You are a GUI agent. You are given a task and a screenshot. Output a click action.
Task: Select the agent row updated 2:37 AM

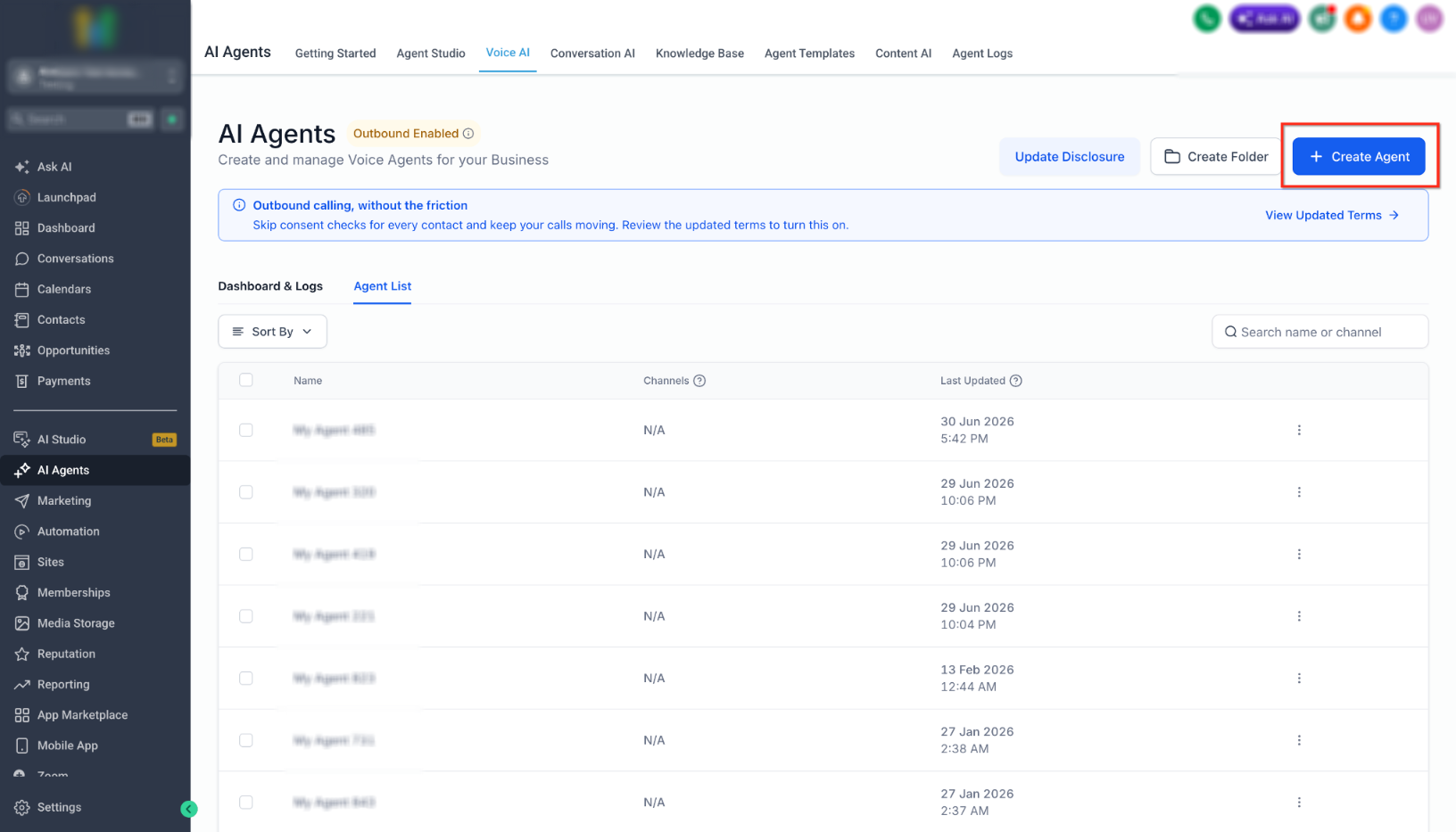[246, 803]
